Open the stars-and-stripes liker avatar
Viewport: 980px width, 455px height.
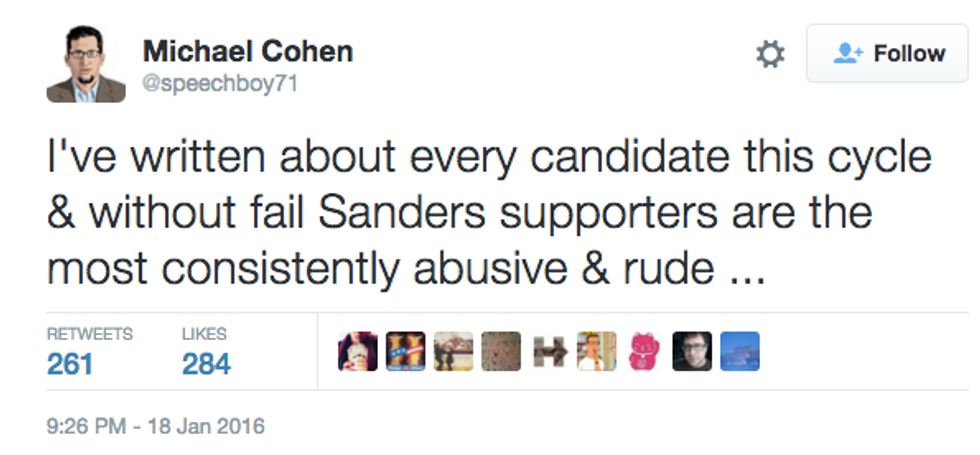pyautogui.click(x=406, y=352)
